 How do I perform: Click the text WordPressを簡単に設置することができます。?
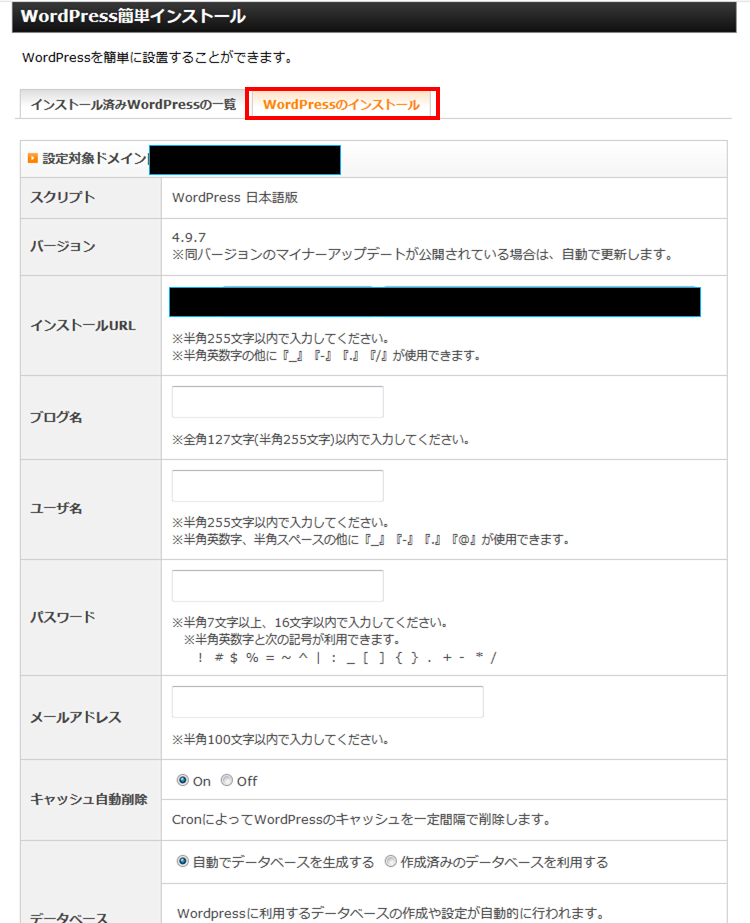[x=157, y=58]
